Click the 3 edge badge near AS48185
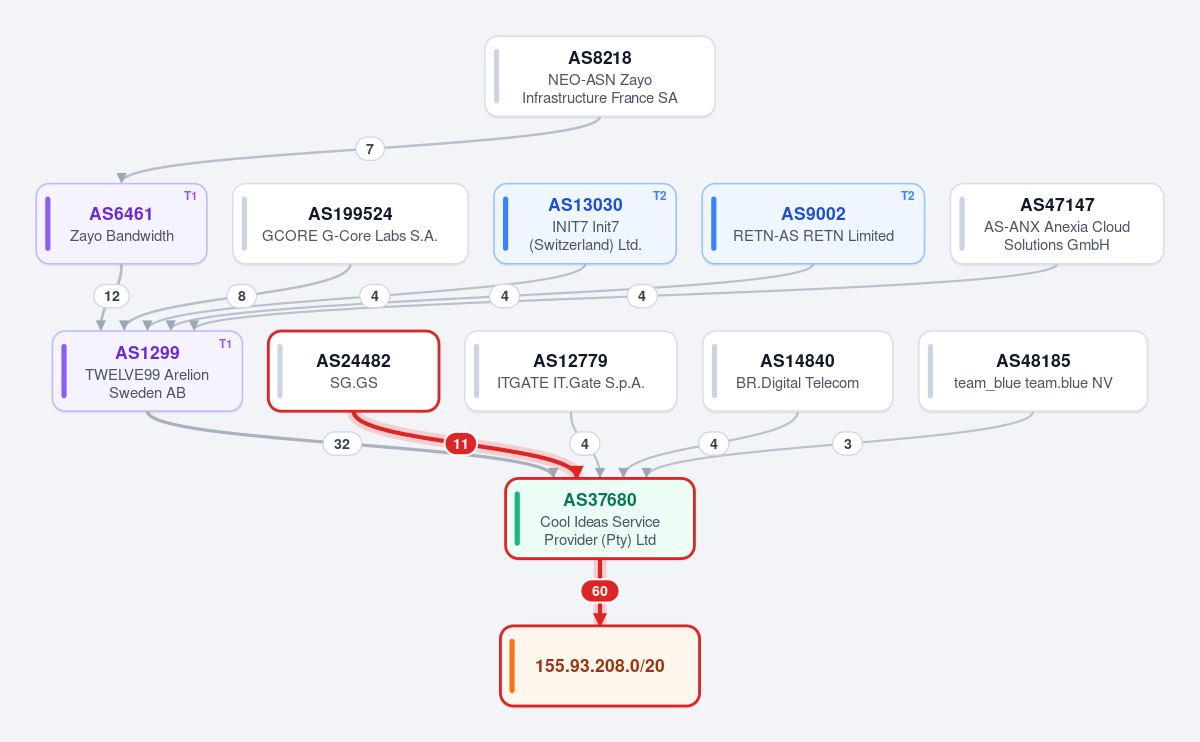The width and height of the screenshot is (1200, 742). [847, 444]
